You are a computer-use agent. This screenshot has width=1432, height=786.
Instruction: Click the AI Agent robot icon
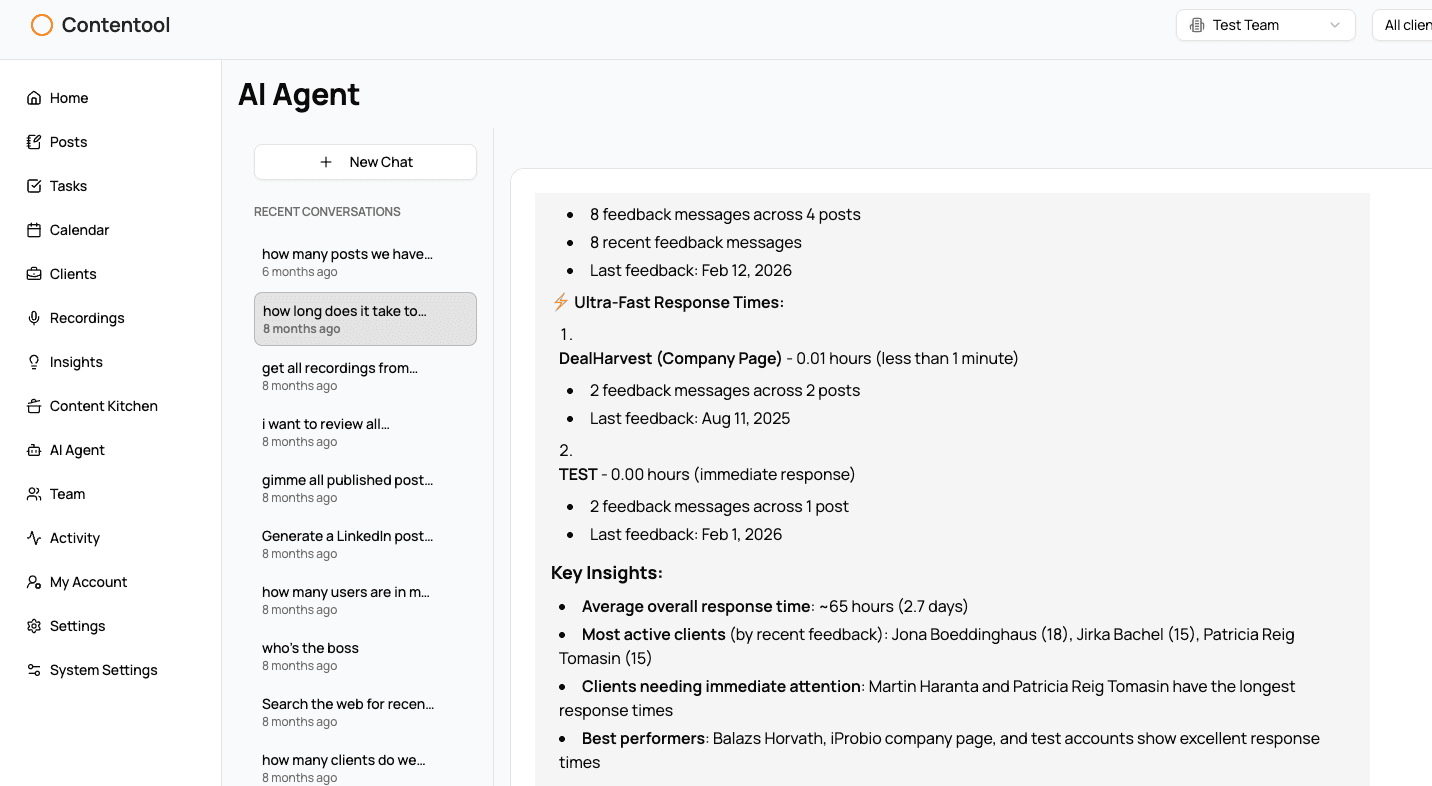[34, 450]
